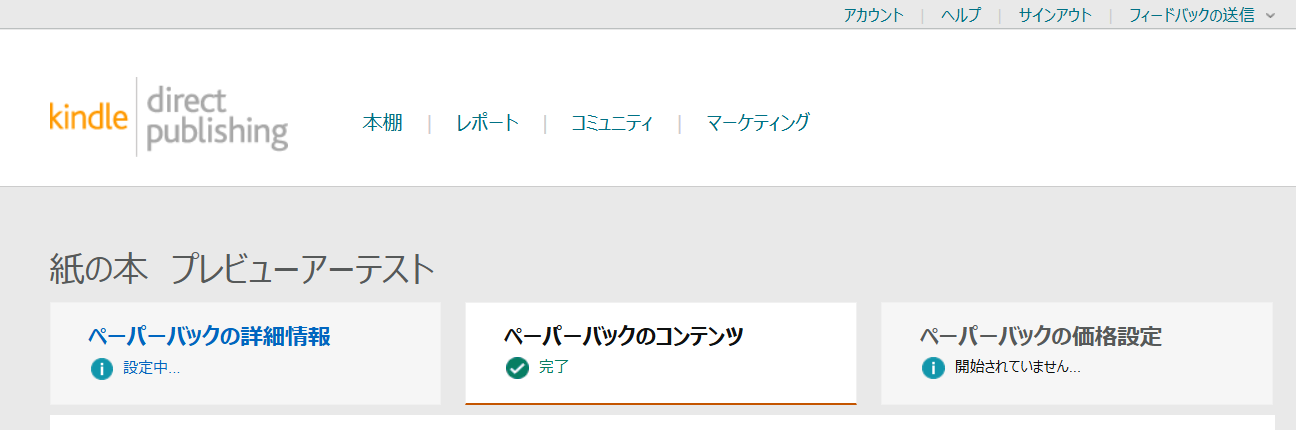This screenshot has width=1296, height=430.
Task: Go to 本棚 in the navigation
Action: (x=382, y=123)
